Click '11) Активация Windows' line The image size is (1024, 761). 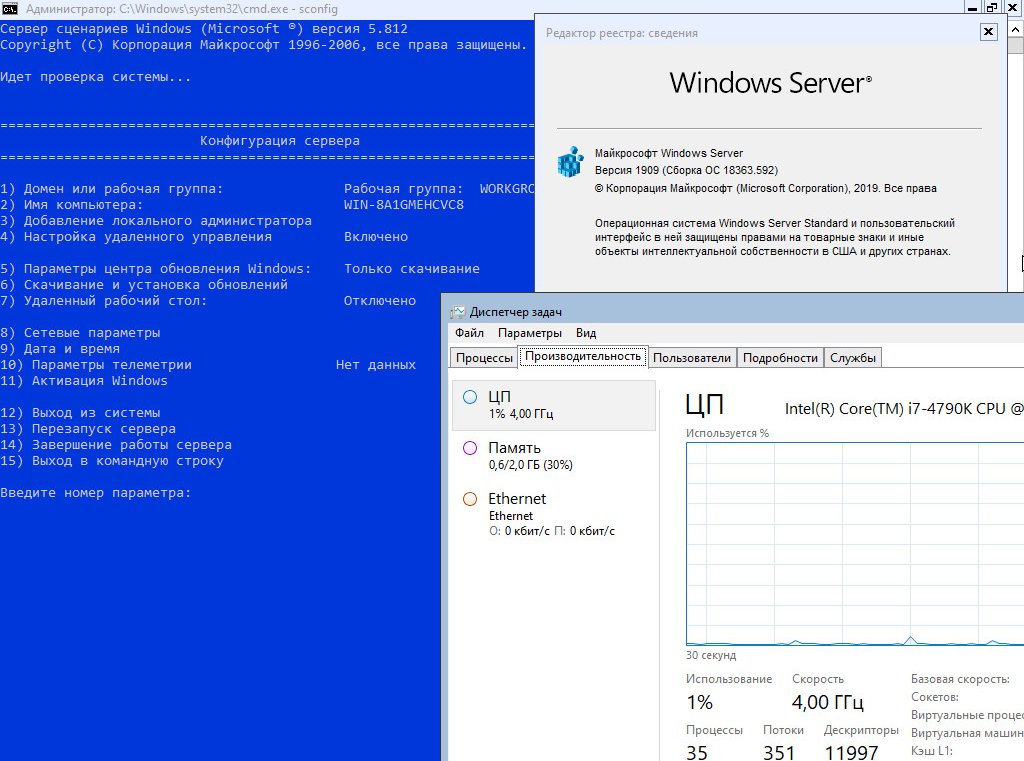coord(84,381)
